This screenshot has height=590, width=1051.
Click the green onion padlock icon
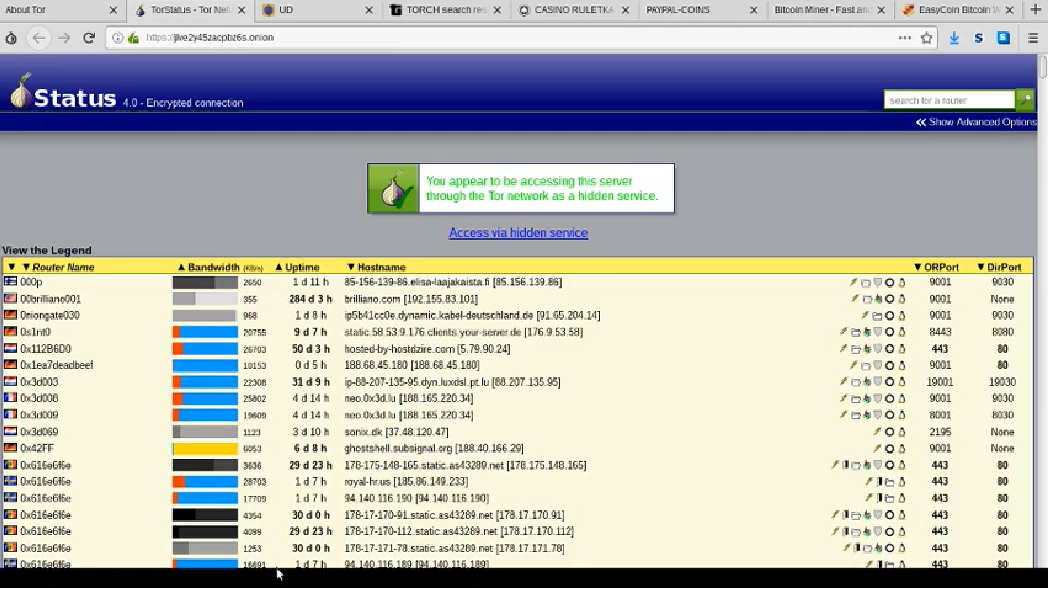point(133,38)
